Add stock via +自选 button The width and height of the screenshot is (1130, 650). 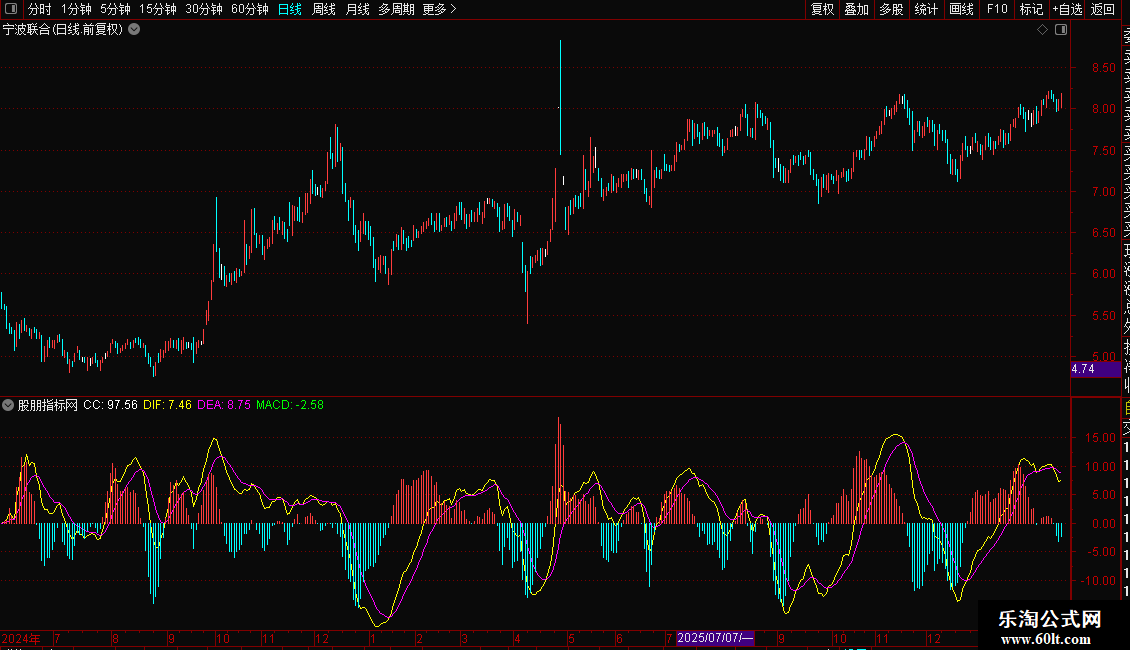point(1067,9)
